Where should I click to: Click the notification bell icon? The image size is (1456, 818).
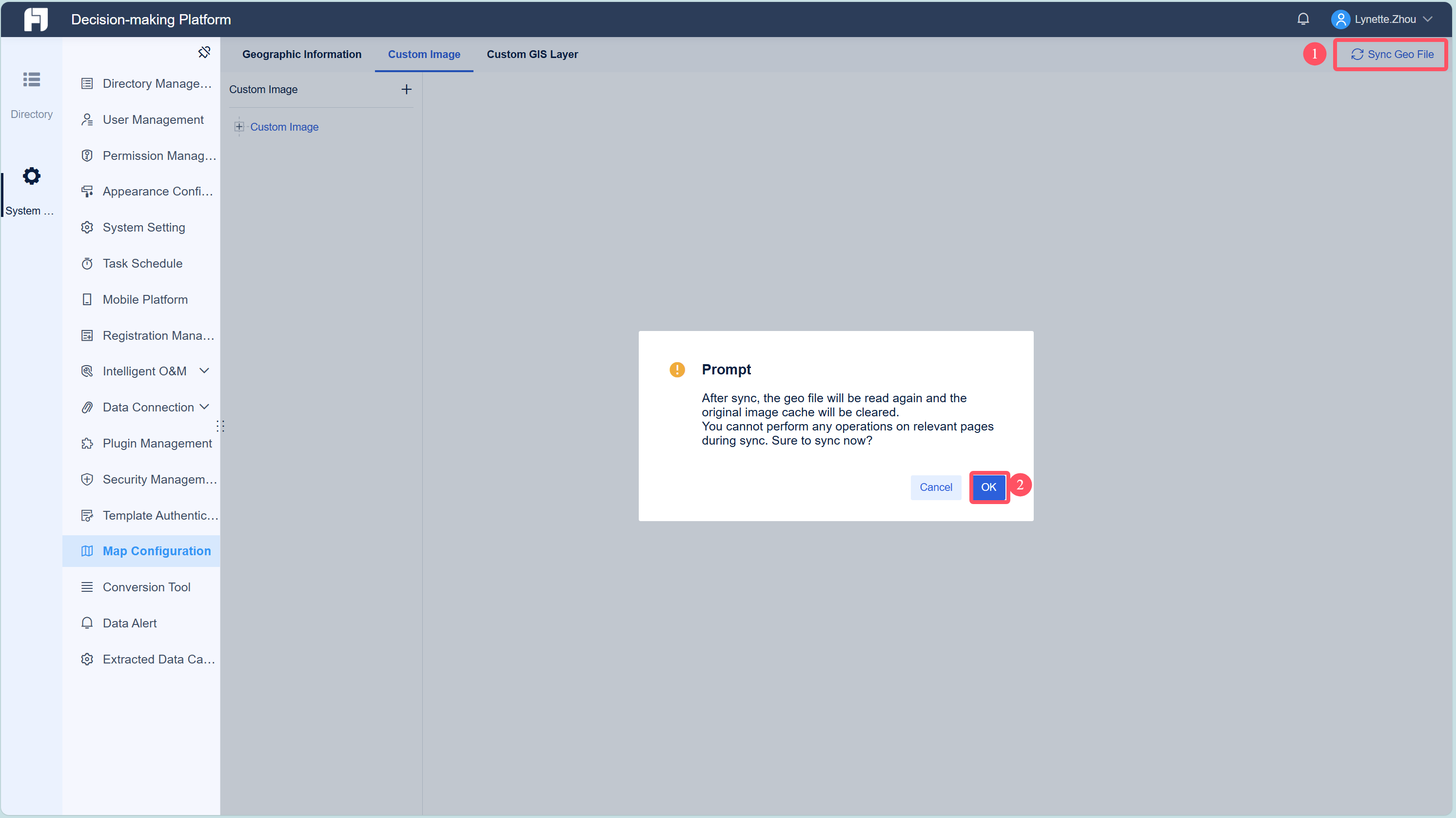(x=1303, y=19)
